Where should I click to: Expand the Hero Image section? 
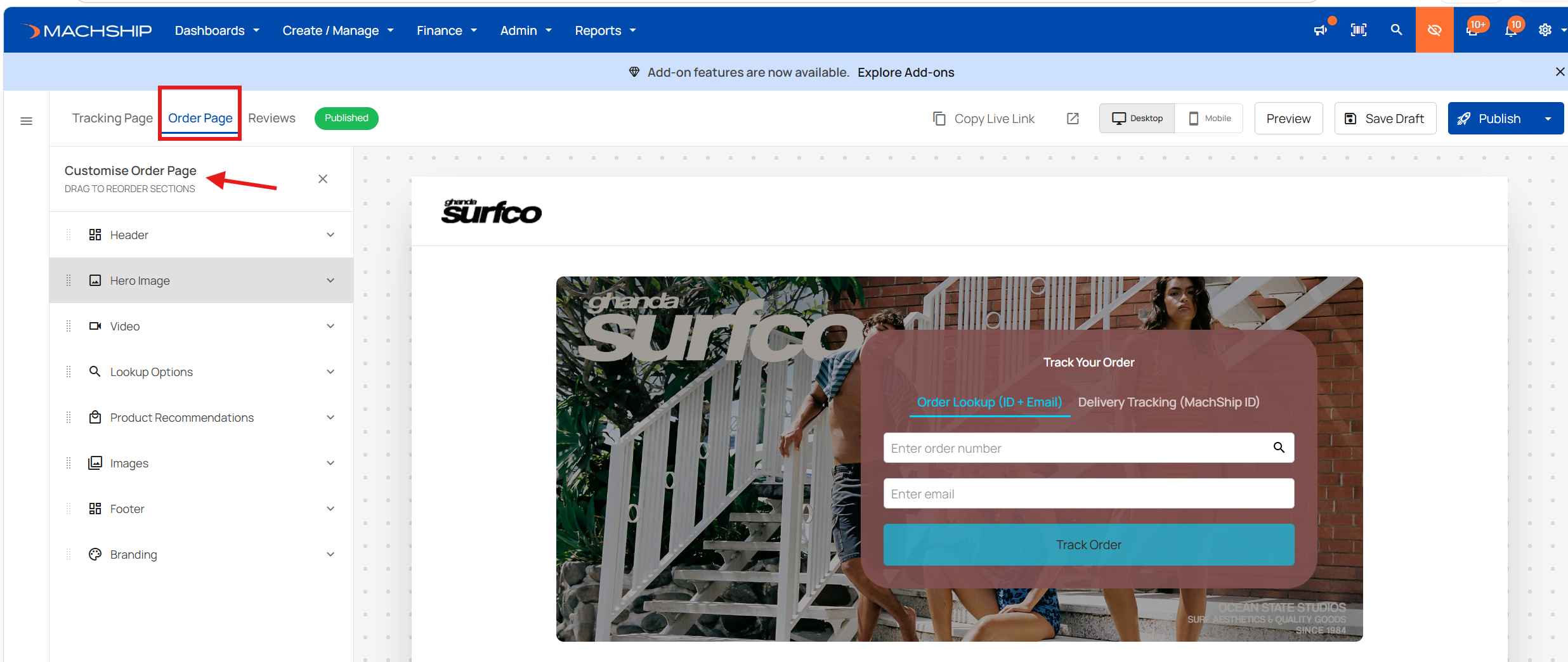click(x=330, y=280)
